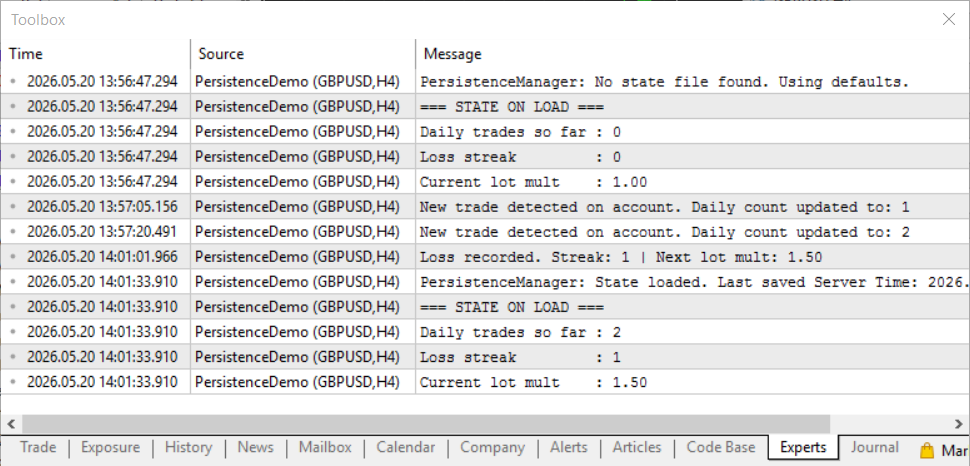The image size is (970, 466).
Task: Close the Toolbox panel
Action: [x=948, y=19]
